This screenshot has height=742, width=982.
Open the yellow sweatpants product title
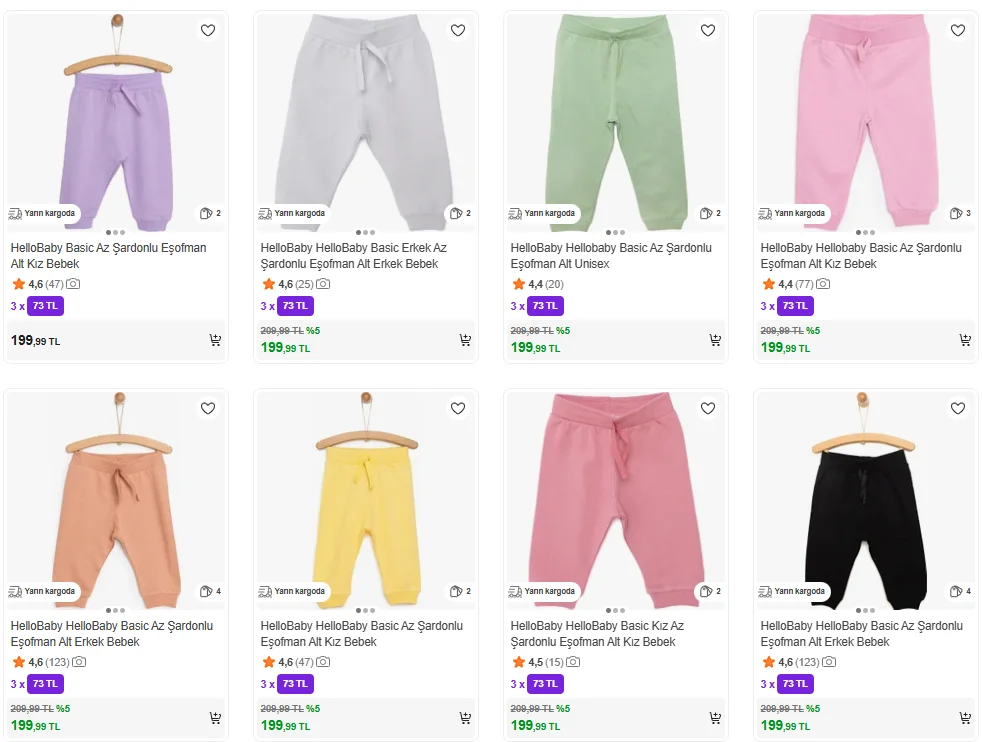point(361,633)
